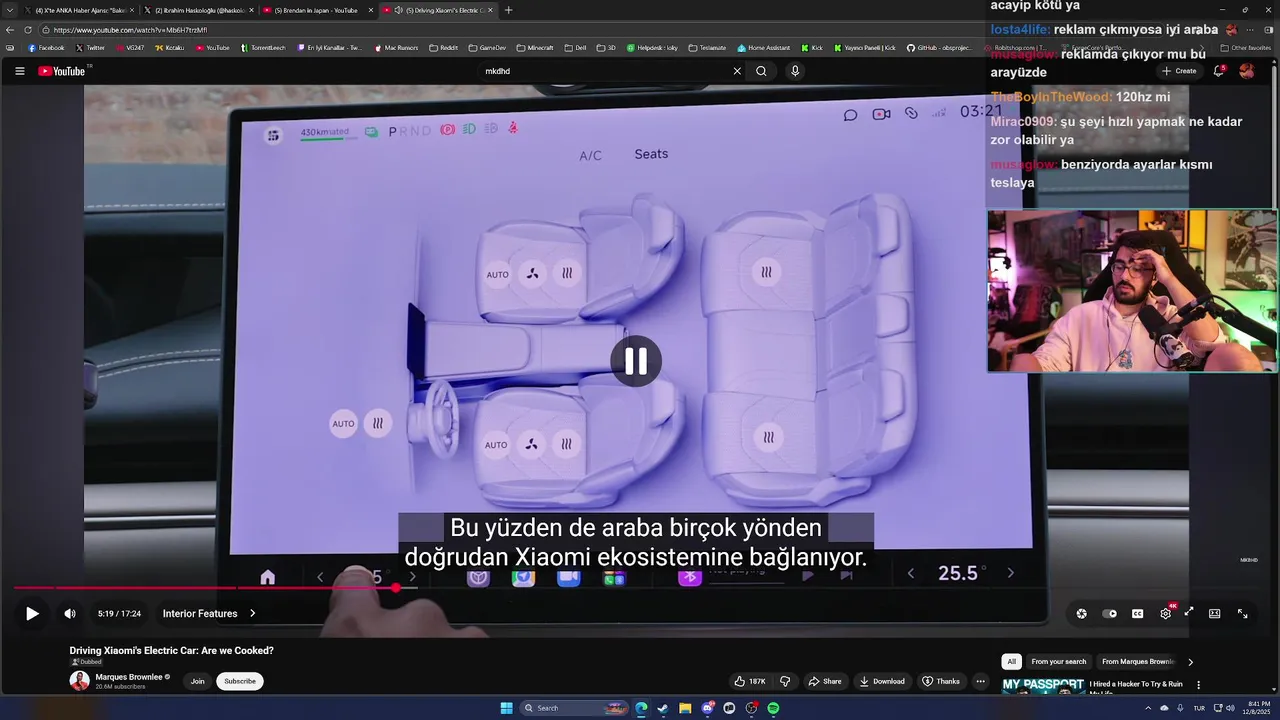The image size is (1280, 720).
Task: Open Other favorites folder
Action: click(1246, 47)
